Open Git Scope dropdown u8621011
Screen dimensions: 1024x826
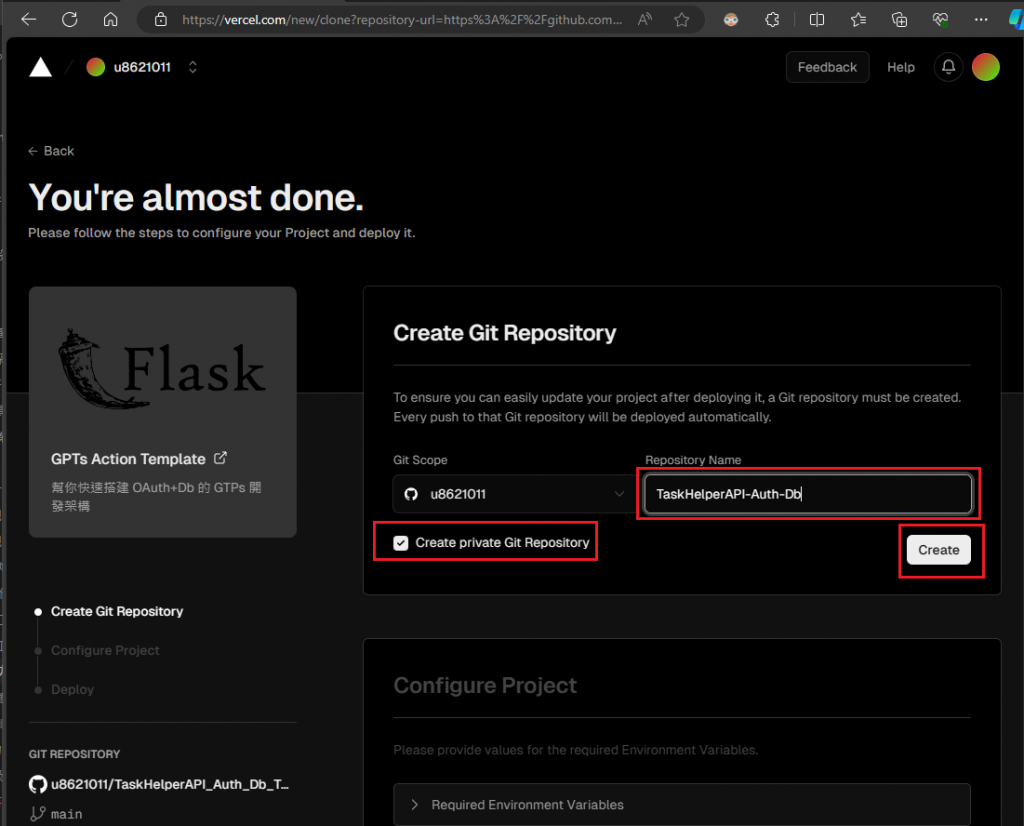pos(513,494)
